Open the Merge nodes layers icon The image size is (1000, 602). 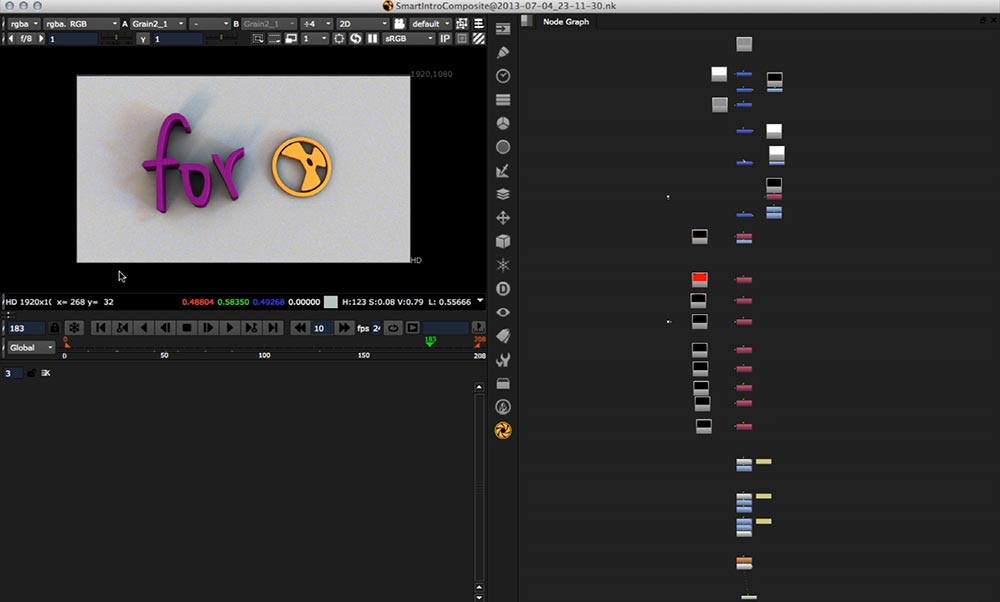pos(503,194)
